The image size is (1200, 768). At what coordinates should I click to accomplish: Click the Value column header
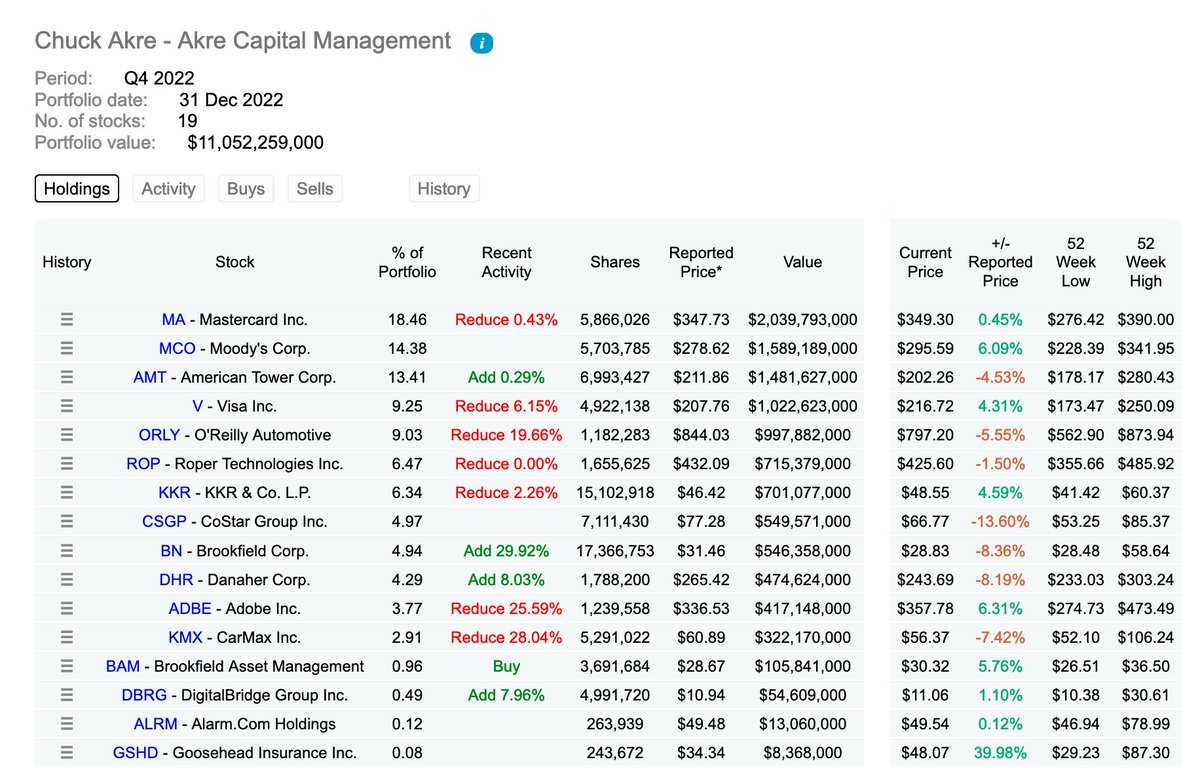pos(802,262)
